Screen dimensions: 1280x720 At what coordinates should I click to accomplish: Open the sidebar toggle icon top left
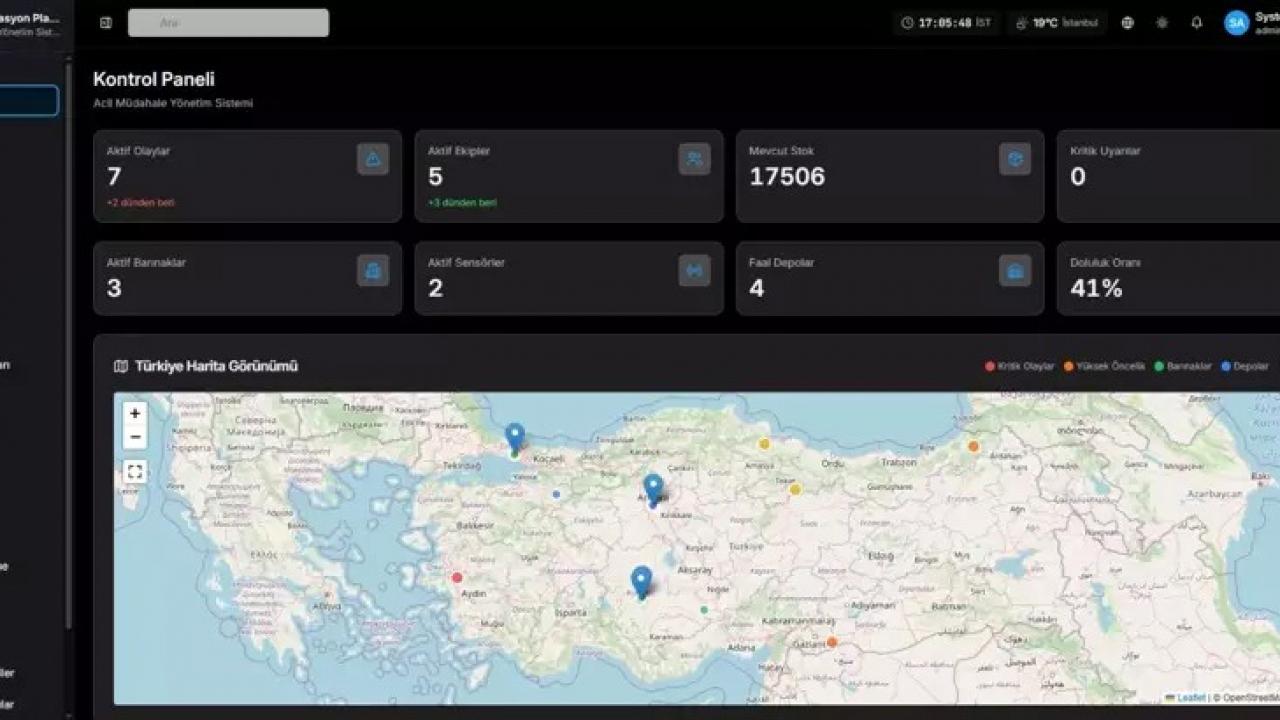click(x=104, y=22)
